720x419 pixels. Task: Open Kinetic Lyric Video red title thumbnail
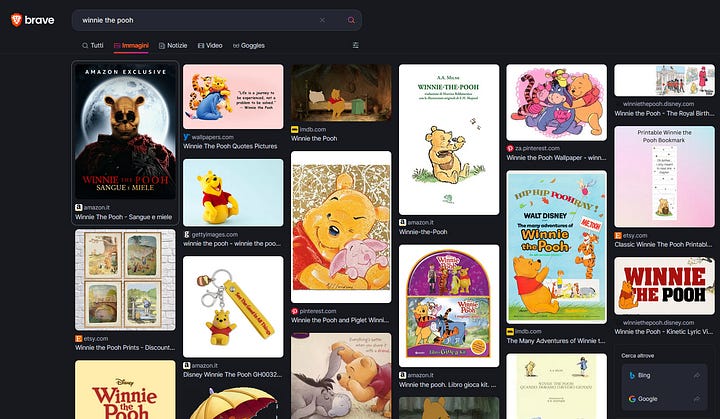[x=664, y=286]
